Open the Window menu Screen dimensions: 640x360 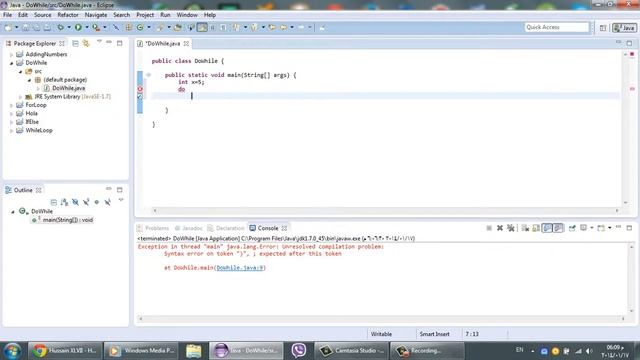tap(187, 15)
